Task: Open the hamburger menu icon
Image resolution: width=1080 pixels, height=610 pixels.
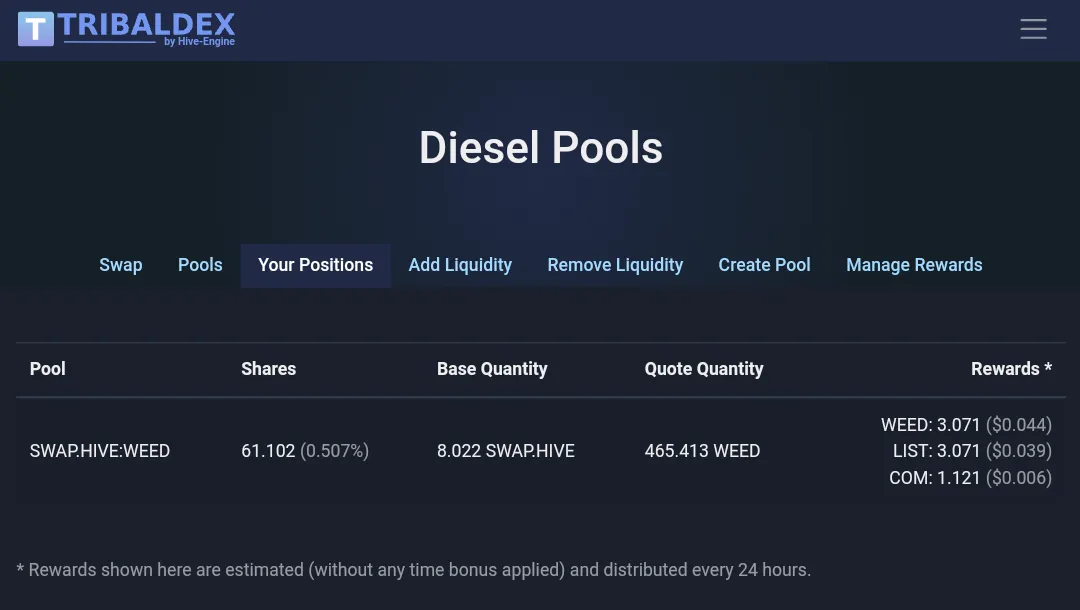Action: (1033, 29)
